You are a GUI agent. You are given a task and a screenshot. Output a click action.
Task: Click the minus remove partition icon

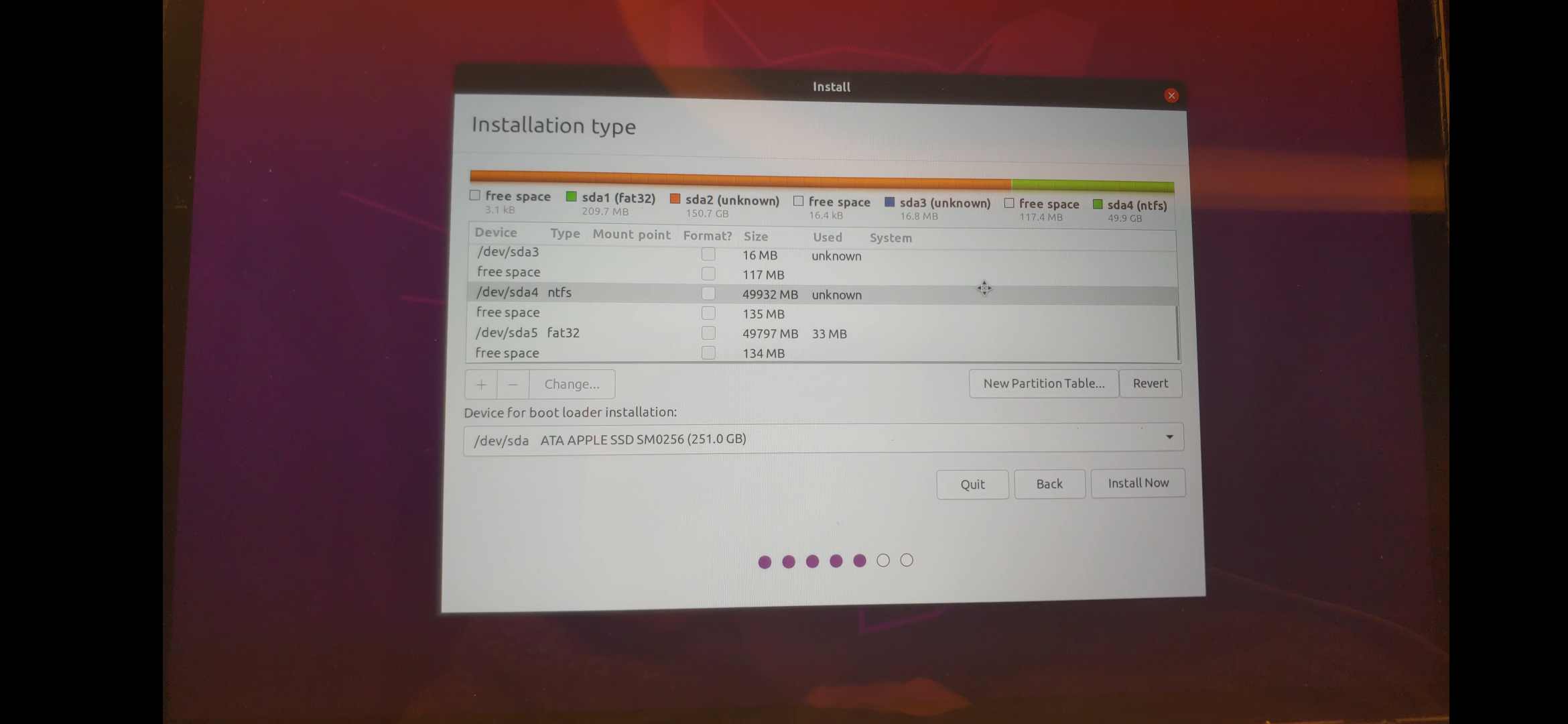tap(513, 385)
